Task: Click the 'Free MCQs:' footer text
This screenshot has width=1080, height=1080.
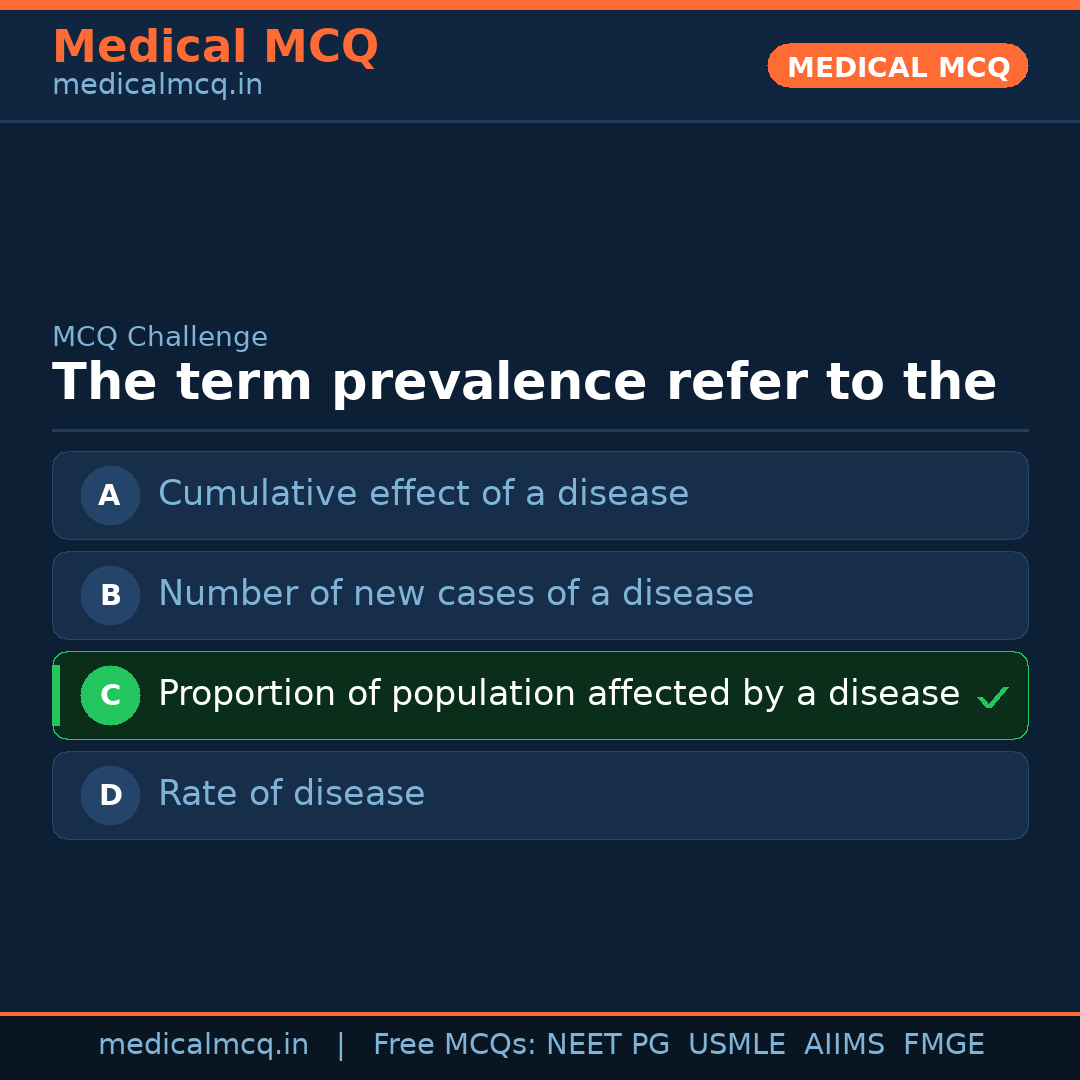Action: point(455,1045)
